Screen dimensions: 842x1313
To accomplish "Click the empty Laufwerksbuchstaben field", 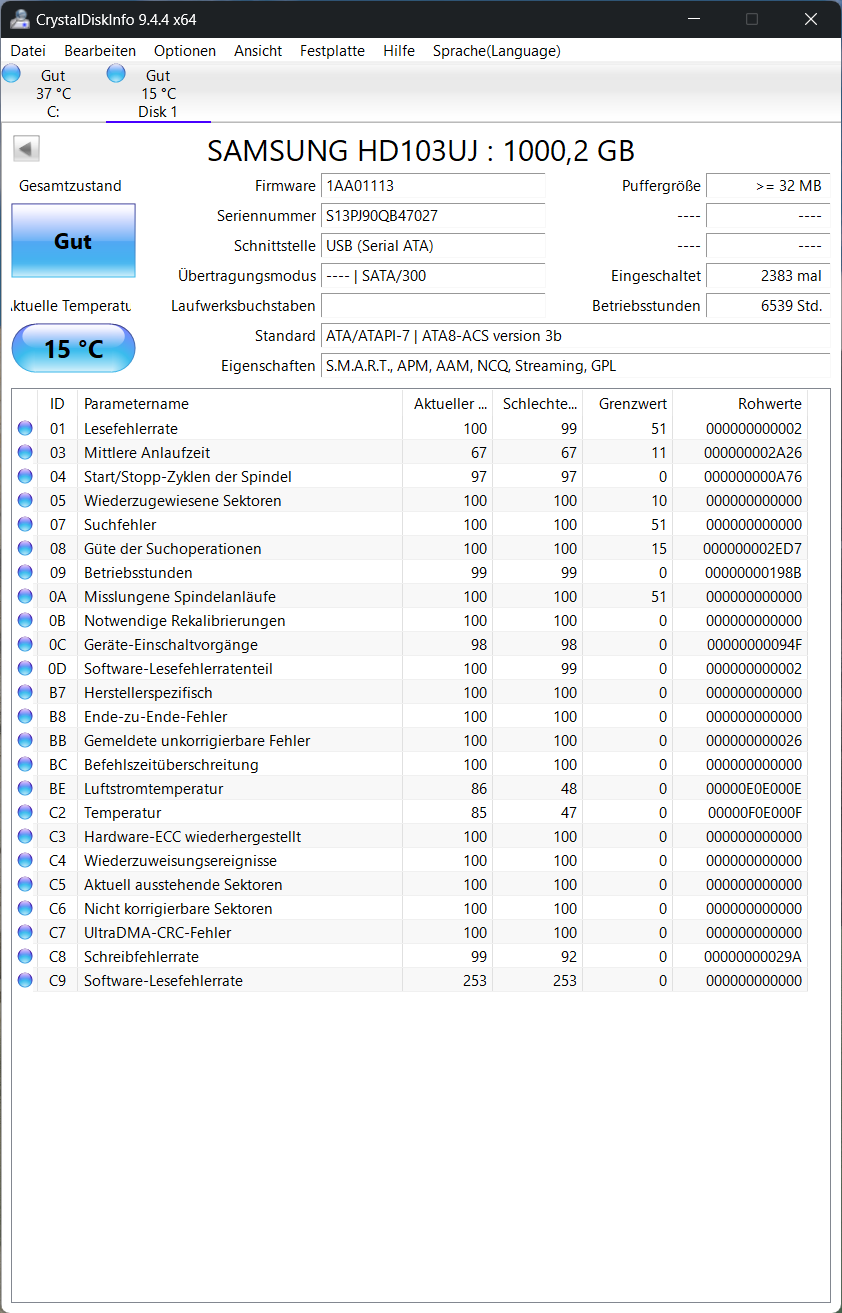I will click(x=433, y=306).
